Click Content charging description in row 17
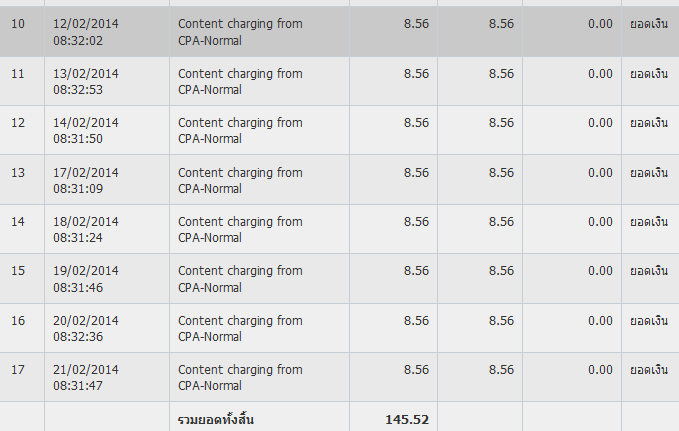This screenshot has width=679, height=431. 240,378
